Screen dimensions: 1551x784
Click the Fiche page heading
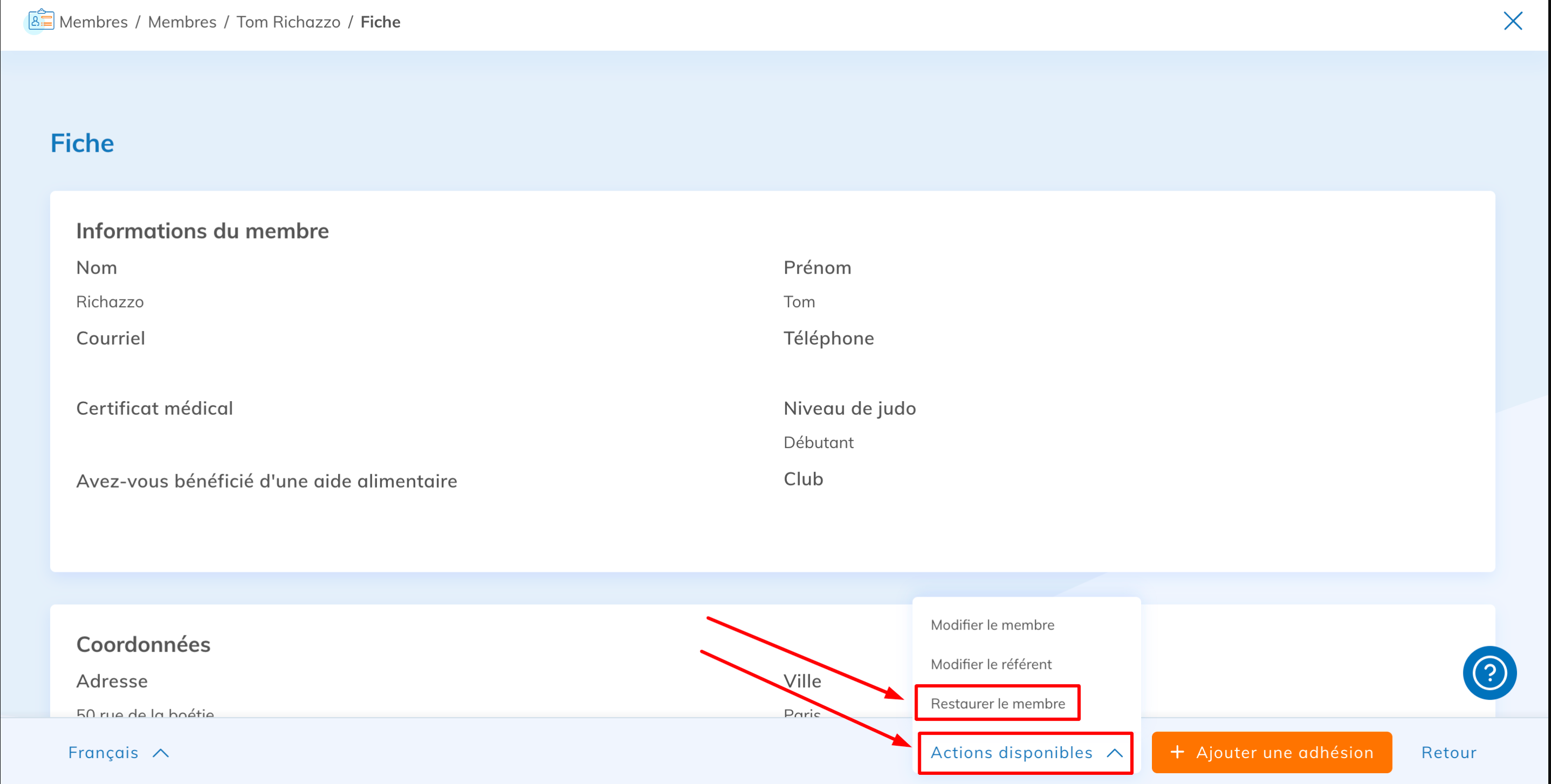pyautogui.click(x=82, y=143)
